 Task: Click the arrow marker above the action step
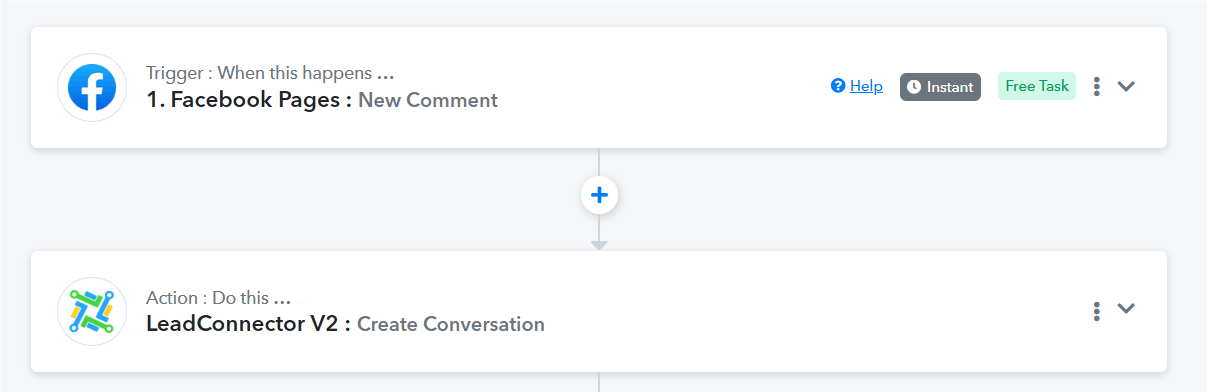(599, 245)
